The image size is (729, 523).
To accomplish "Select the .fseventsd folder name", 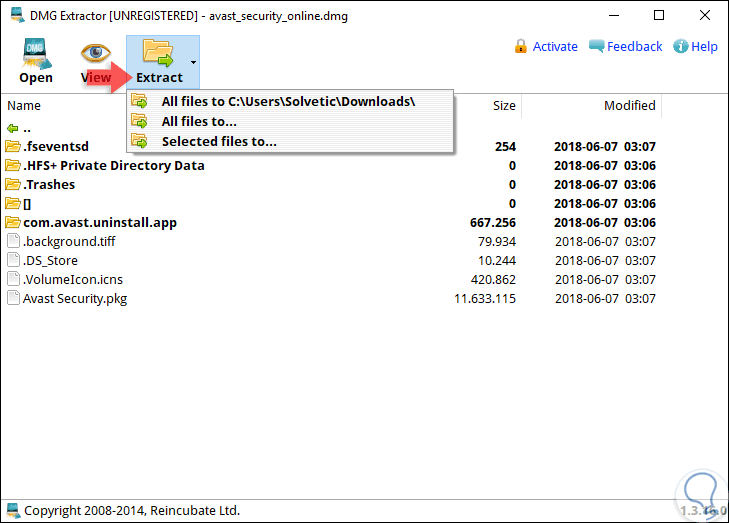I will [x=56, y=146].
